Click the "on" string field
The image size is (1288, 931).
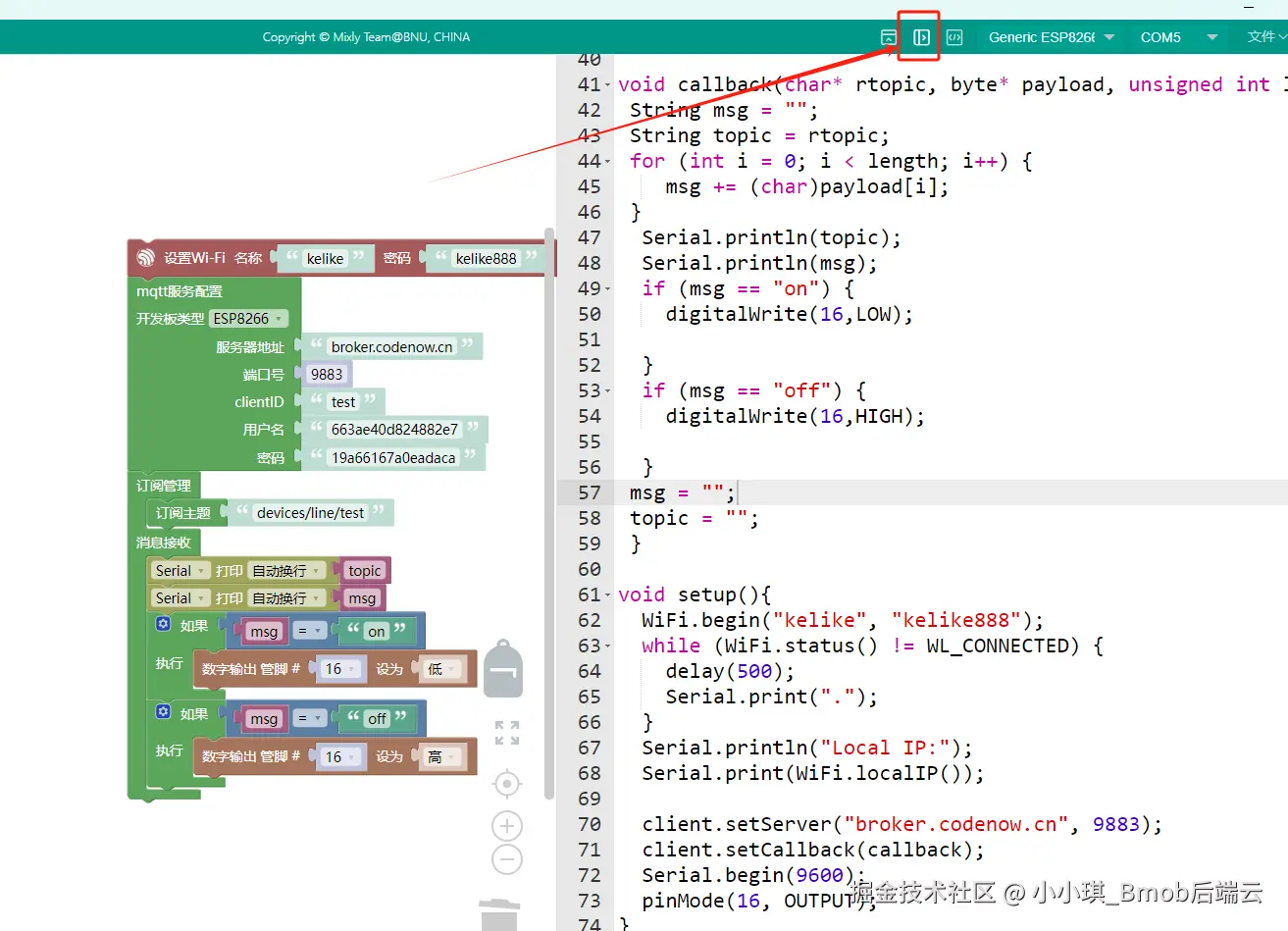coord(377,632)
